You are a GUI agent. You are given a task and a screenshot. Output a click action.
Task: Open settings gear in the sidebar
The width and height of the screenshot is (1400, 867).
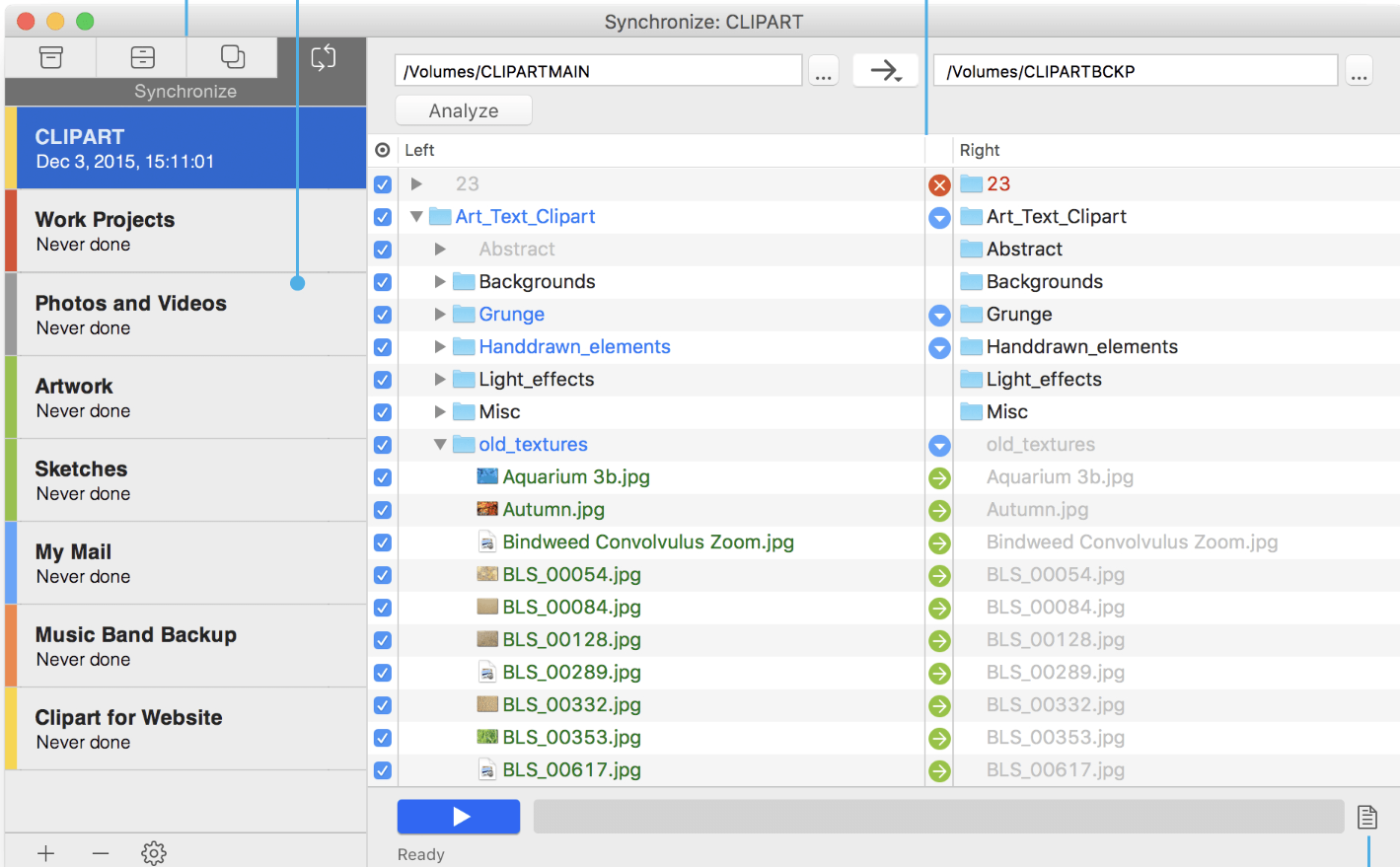(154, 852)
